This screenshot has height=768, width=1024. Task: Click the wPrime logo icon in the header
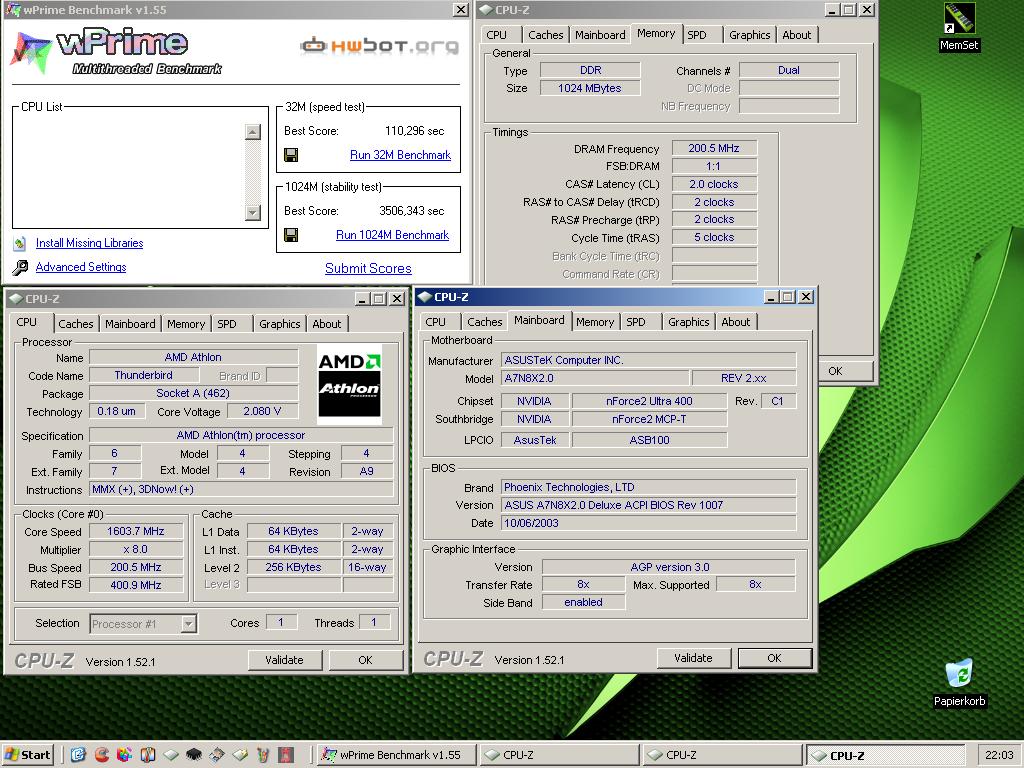point(30,52)
